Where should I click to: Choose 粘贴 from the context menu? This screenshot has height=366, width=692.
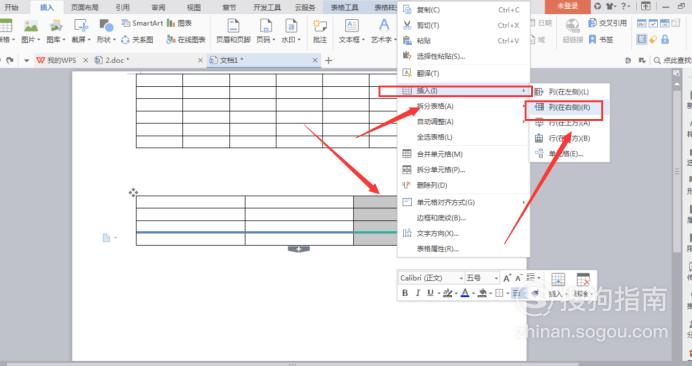pyautogui.click(x=463, y=41)
